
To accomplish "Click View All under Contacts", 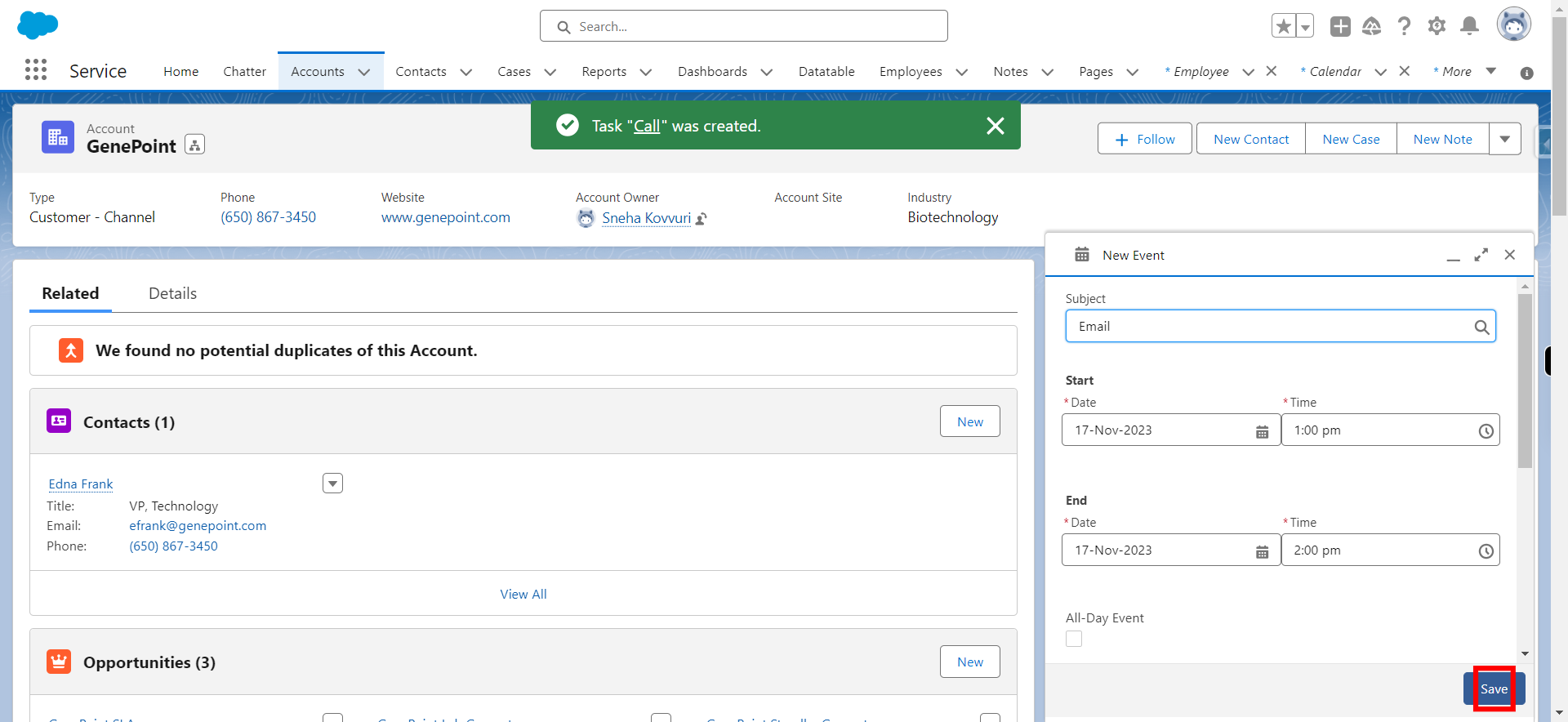I will tap(523, 594).
